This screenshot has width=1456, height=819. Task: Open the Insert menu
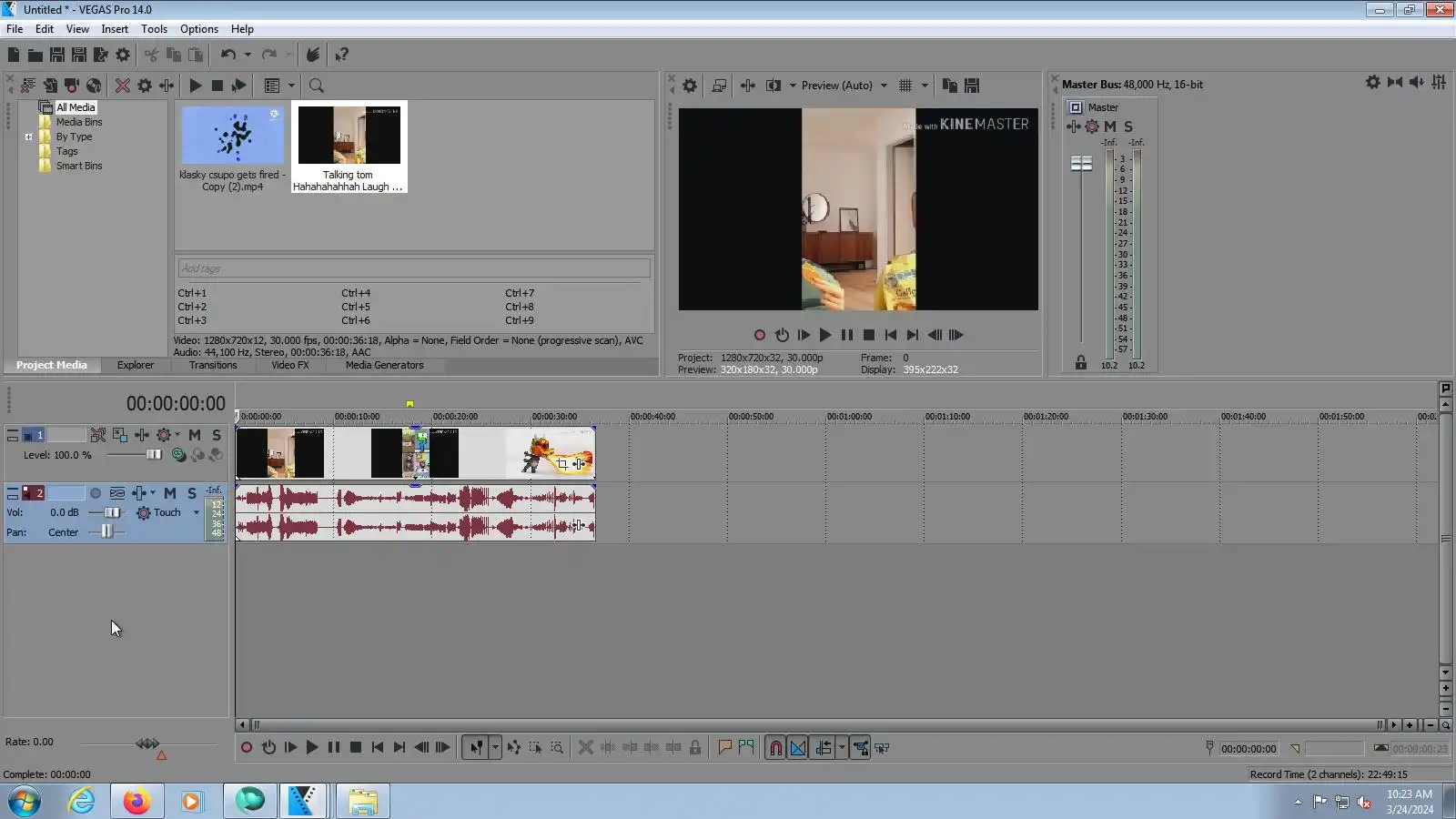(x=115, y=29)
